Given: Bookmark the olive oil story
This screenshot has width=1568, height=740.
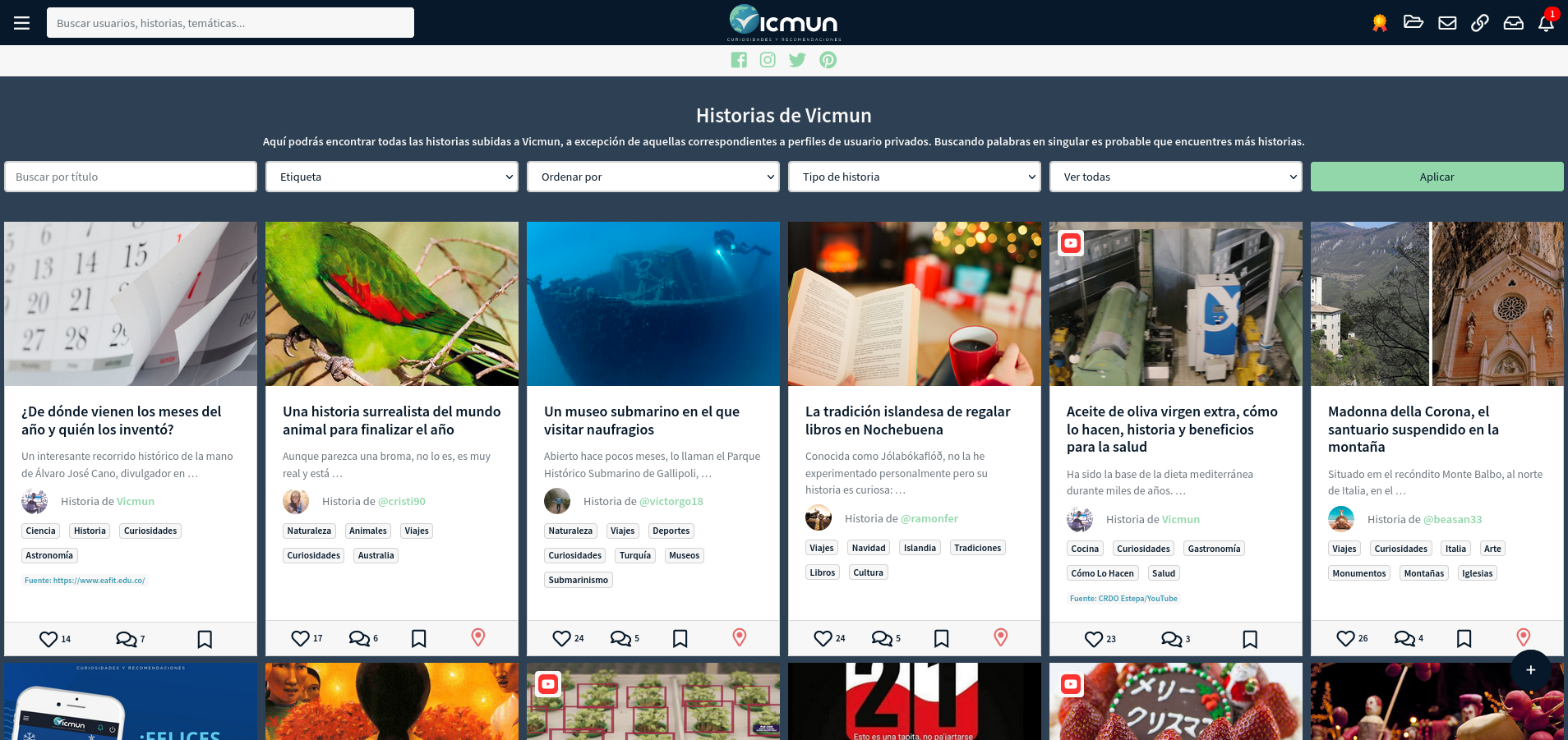Looking at the screenshot, I should [x=1250, y=639].
